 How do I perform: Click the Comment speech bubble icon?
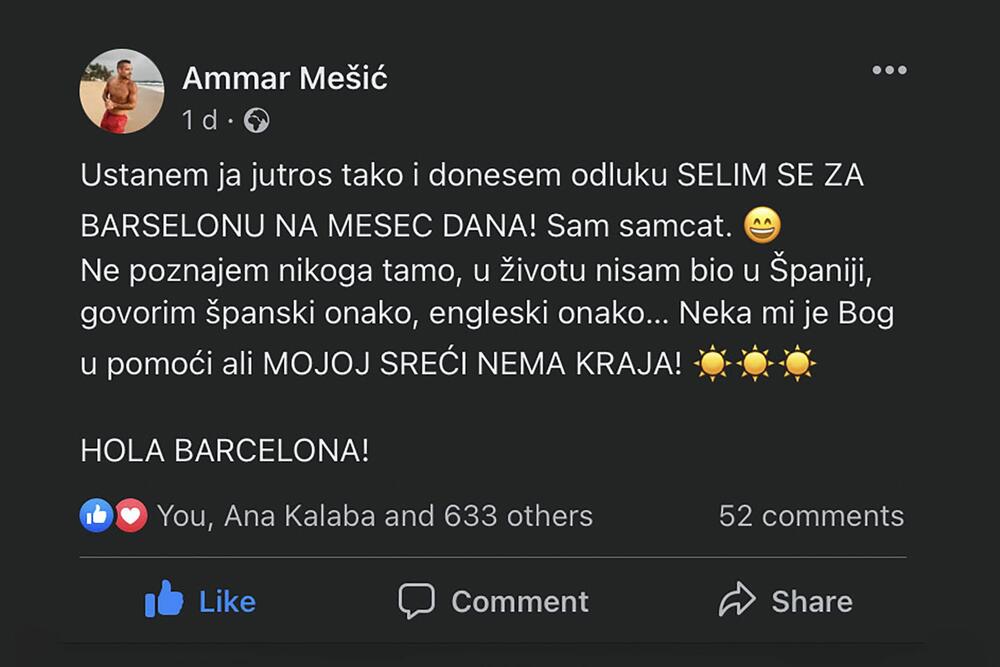pyautogui.click(x=419, y=601)
